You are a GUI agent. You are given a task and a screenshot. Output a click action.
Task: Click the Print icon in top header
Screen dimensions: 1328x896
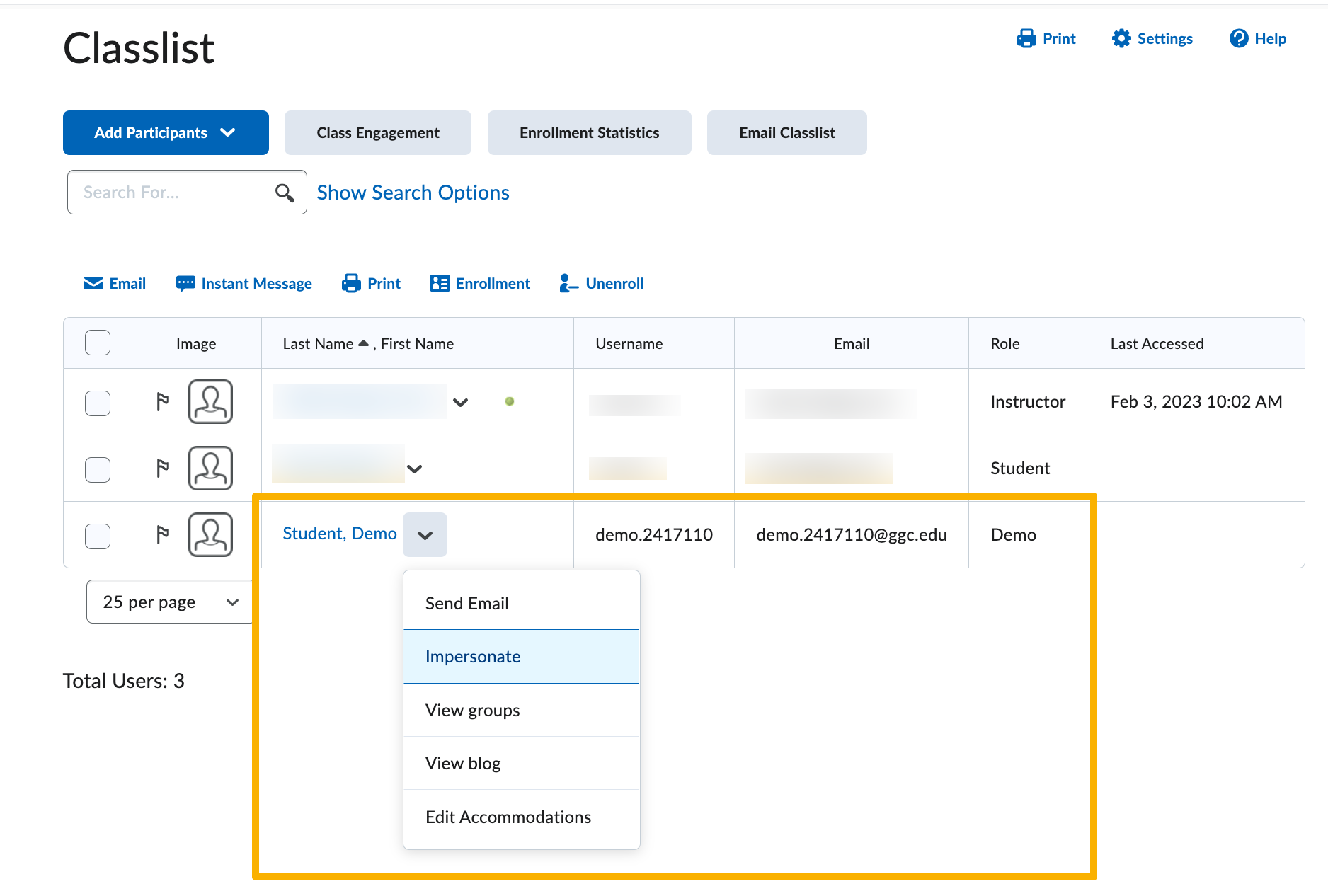pyautogui.click(x=1026, y=39)
